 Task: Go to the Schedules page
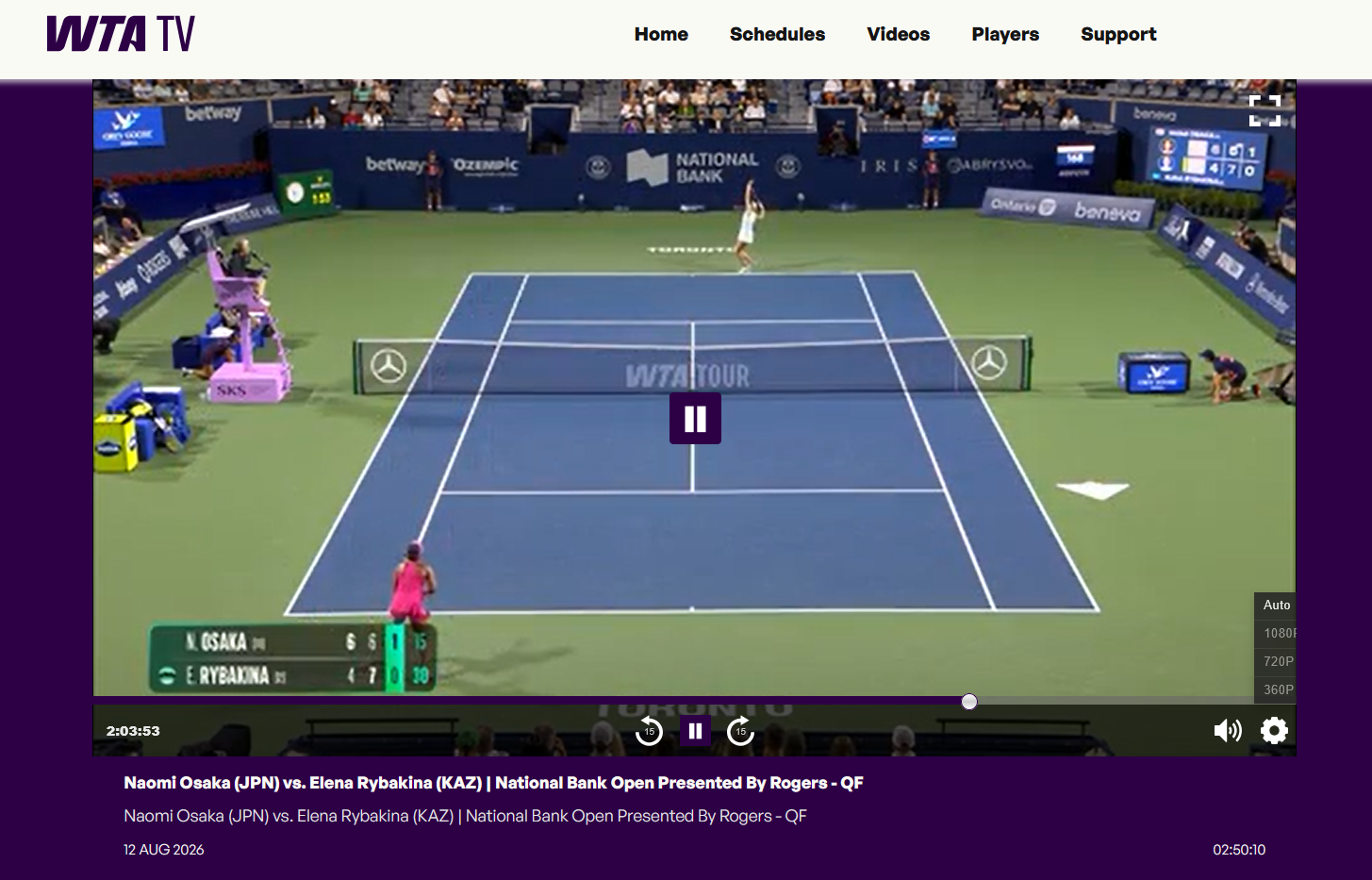[x=777, y=34]
